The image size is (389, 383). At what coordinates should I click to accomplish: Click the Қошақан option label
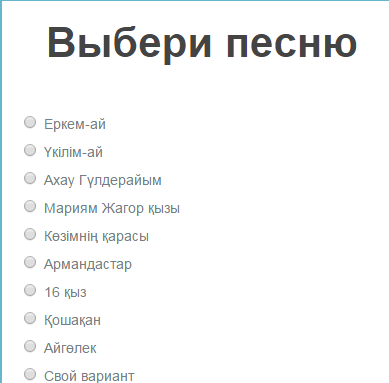[72, 321]
